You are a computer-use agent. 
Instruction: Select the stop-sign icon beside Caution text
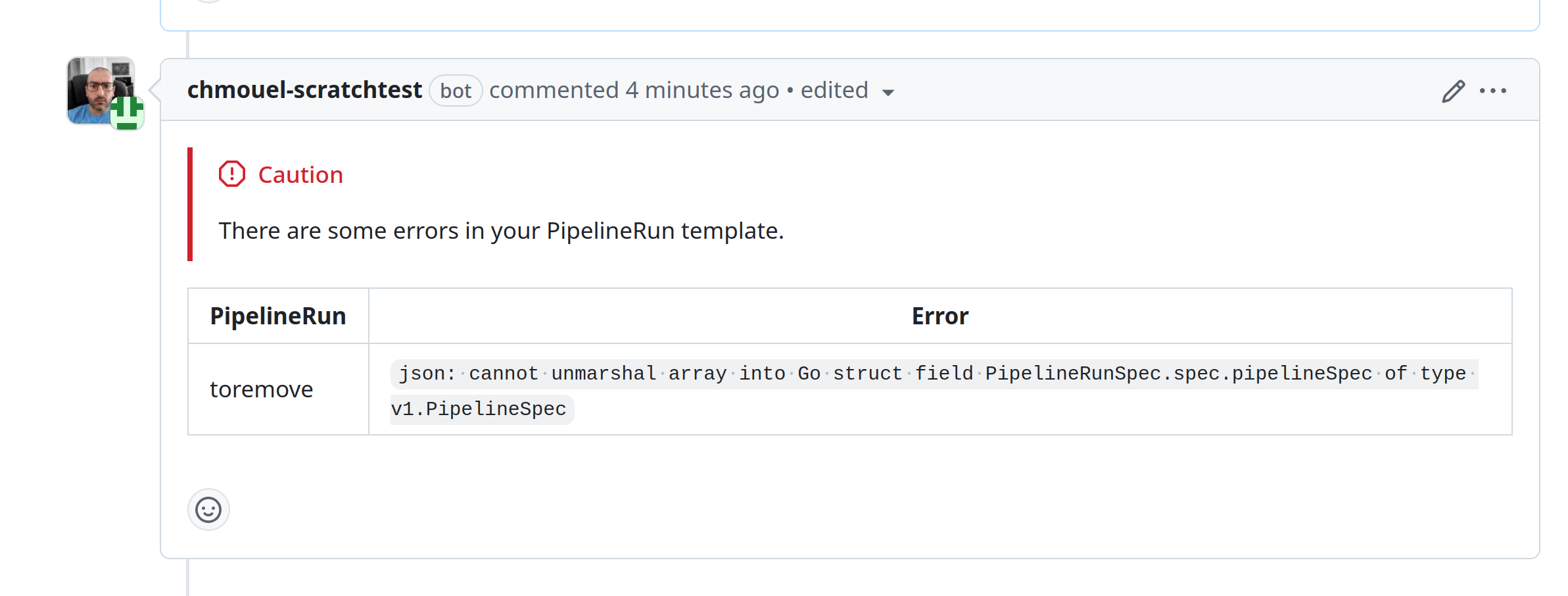231,174
